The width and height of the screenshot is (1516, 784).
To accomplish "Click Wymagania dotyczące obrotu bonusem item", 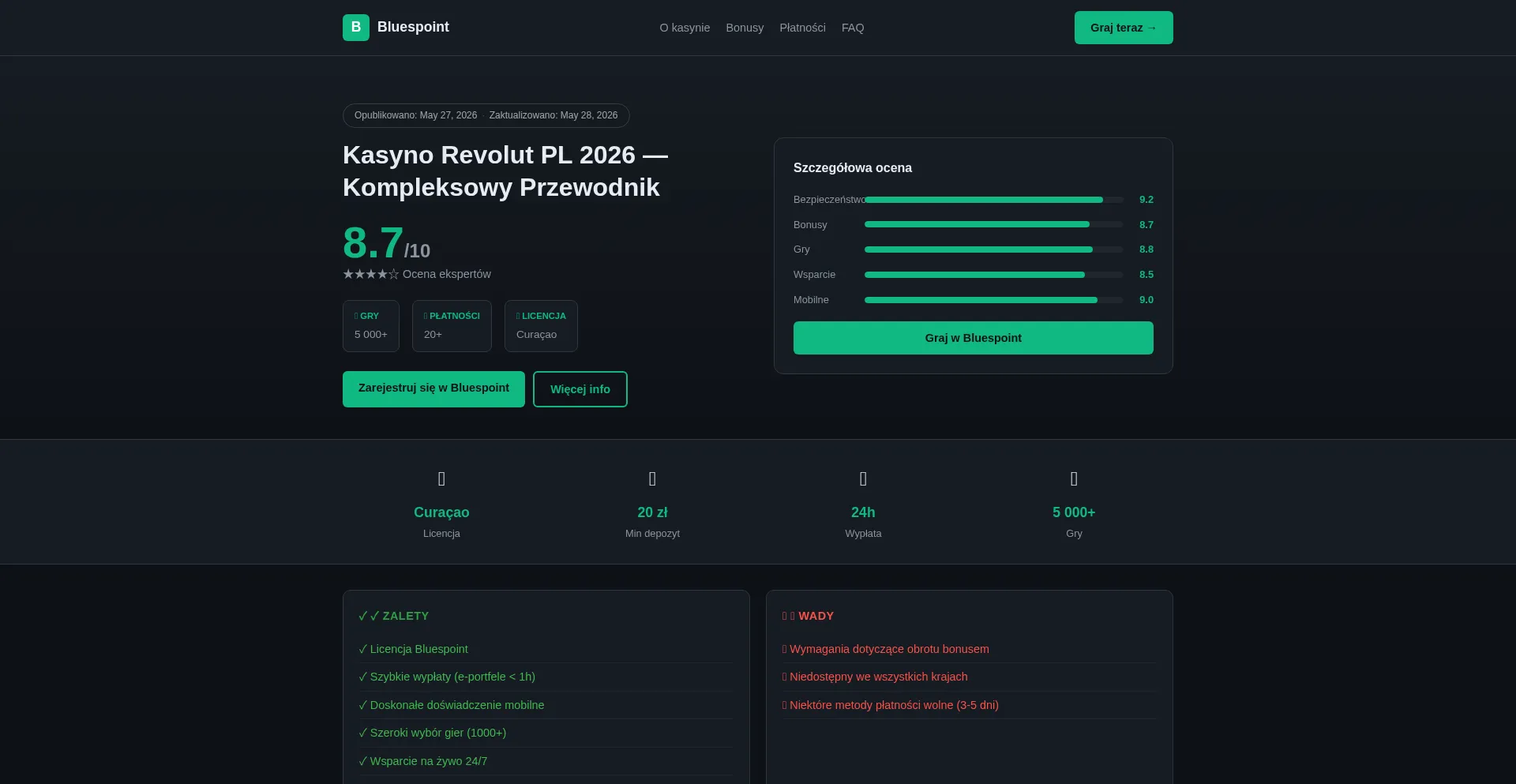I will coord(969,649).
